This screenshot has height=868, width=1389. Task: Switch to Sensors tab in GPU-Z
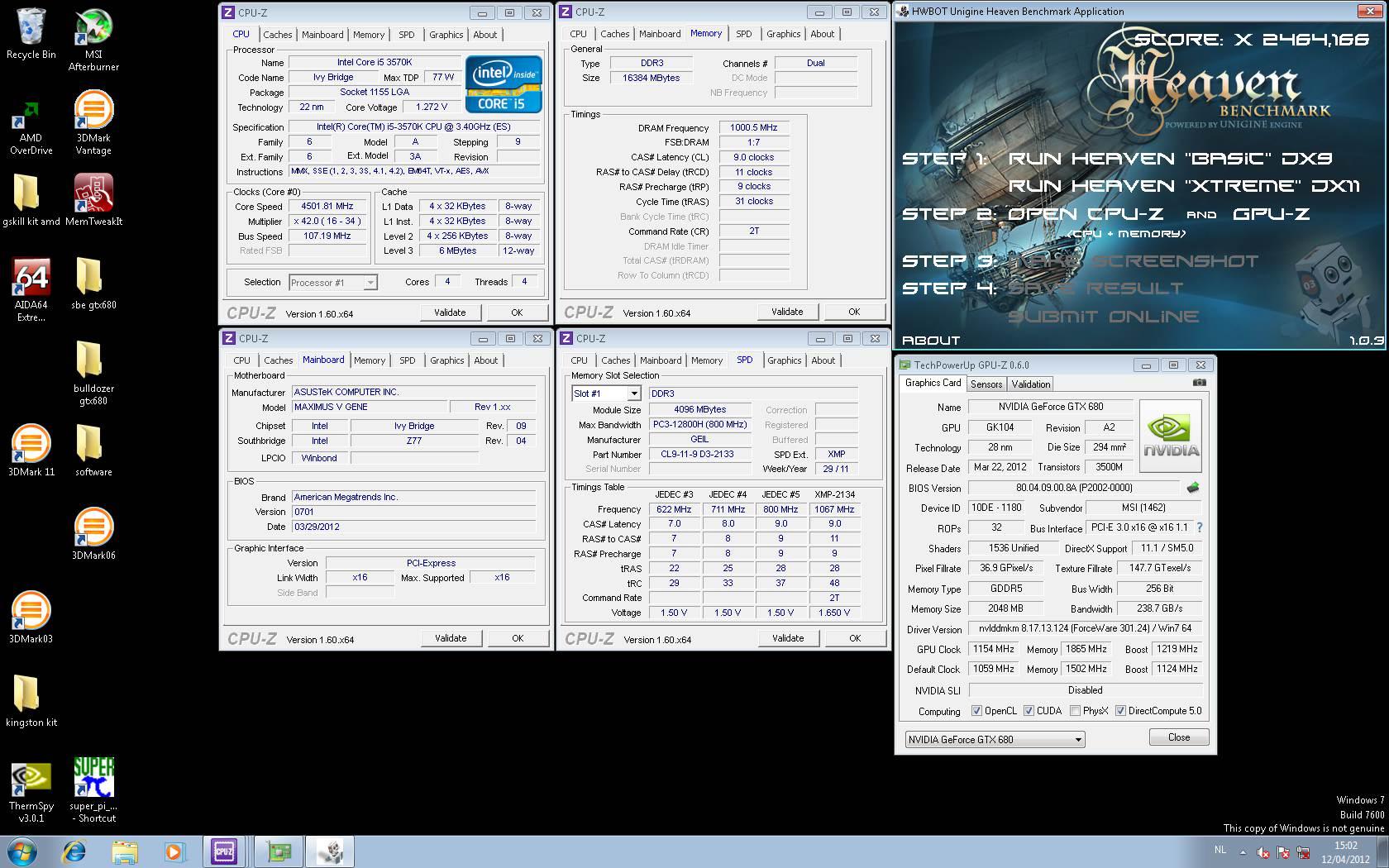[x=986, y=384]
